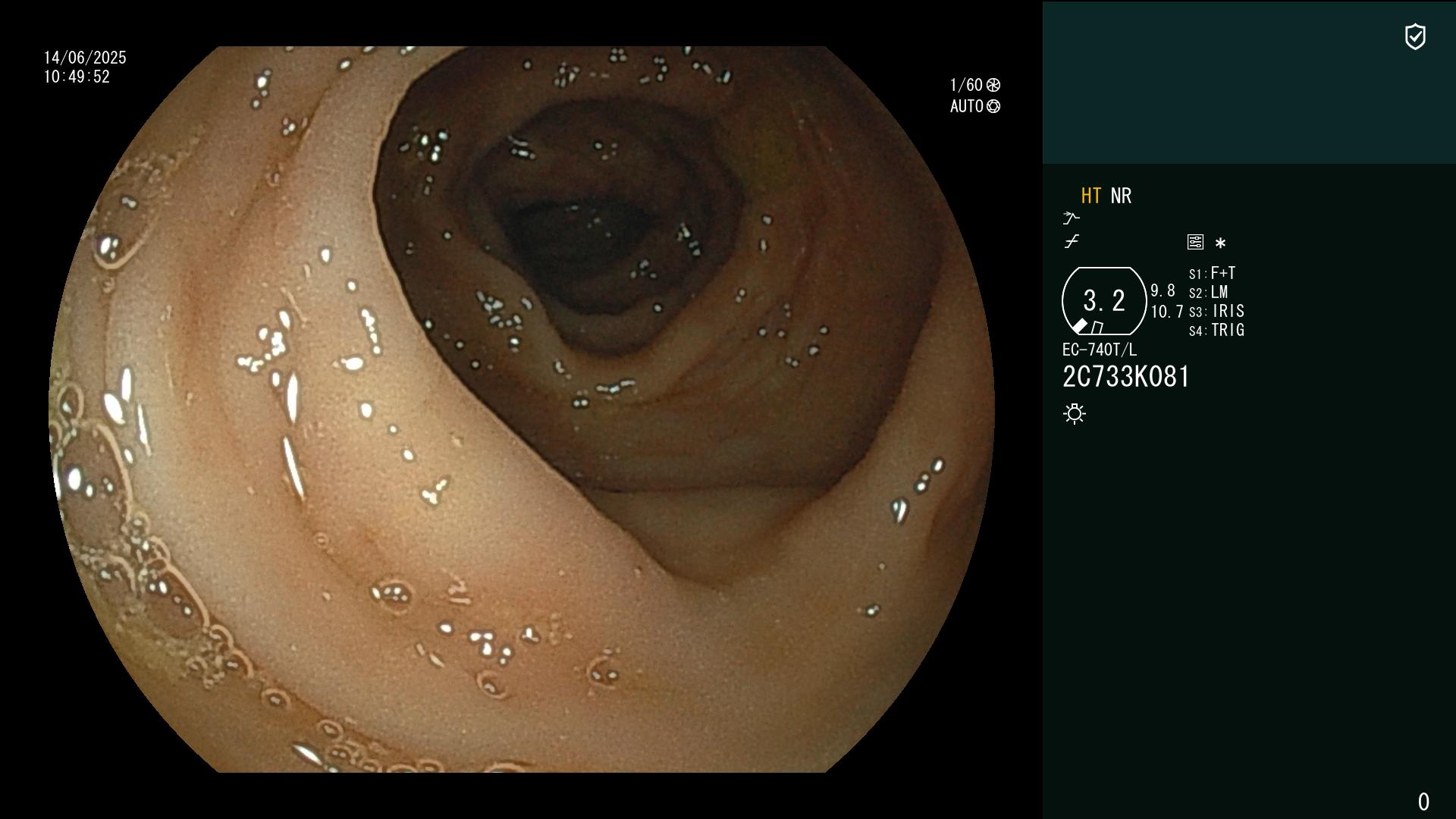Click the 3.2 scope diameter value
The image size is (1456, 819).
coord(1104,300)
